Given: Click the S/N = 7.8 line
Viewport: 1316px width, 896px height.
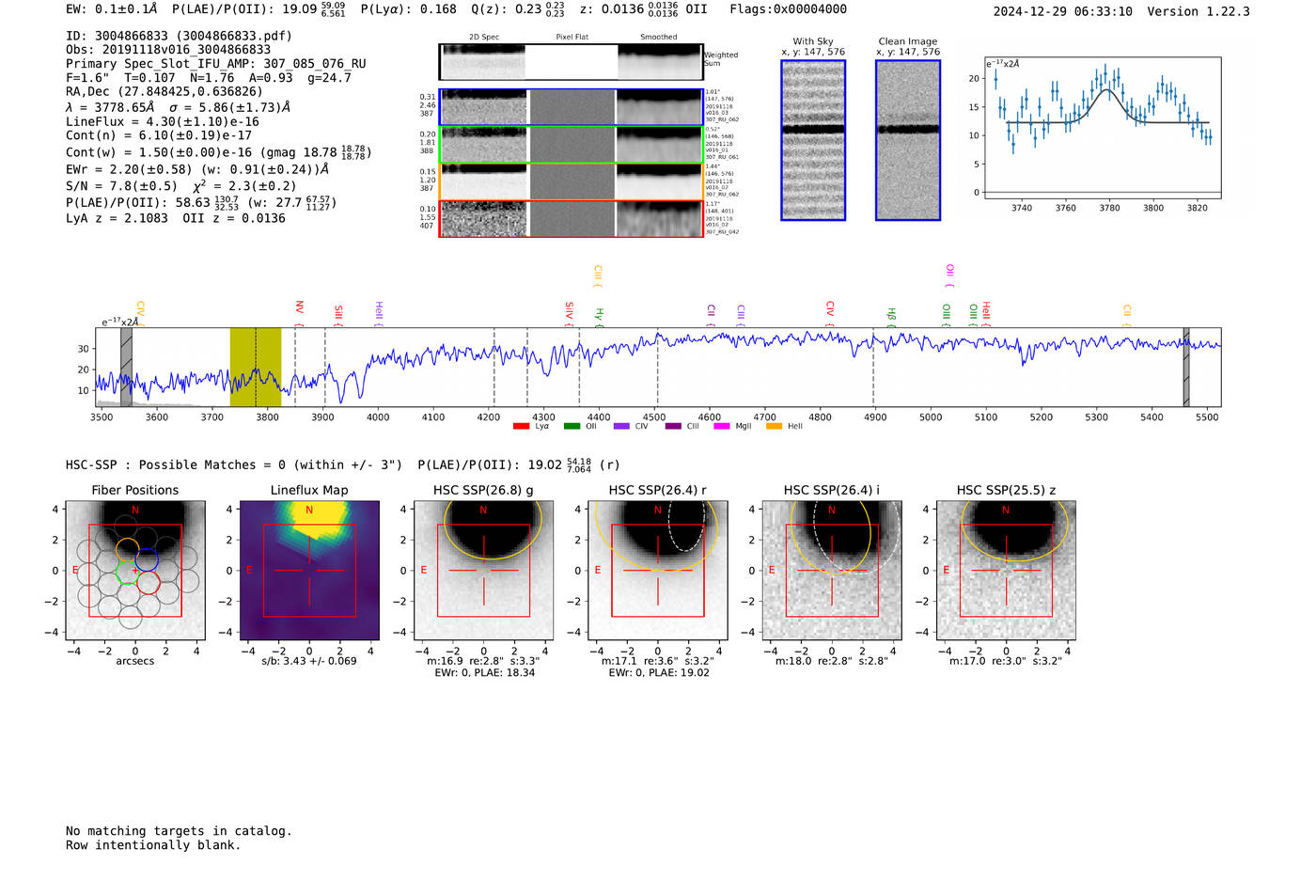Looking at the screenshot, I should (181, 185).
